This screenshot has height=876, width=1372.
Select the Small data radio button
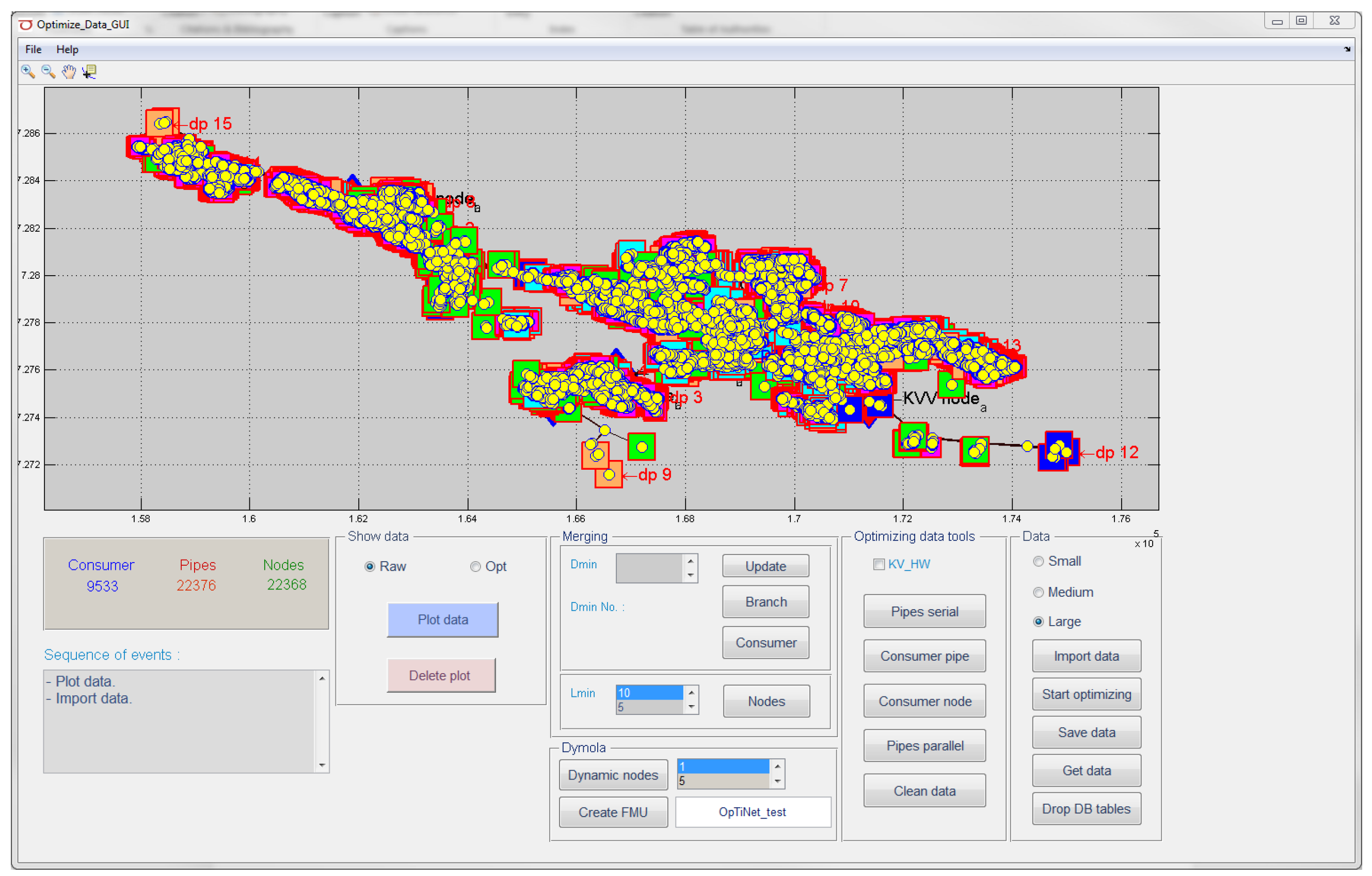click(x=1038, y=562)
